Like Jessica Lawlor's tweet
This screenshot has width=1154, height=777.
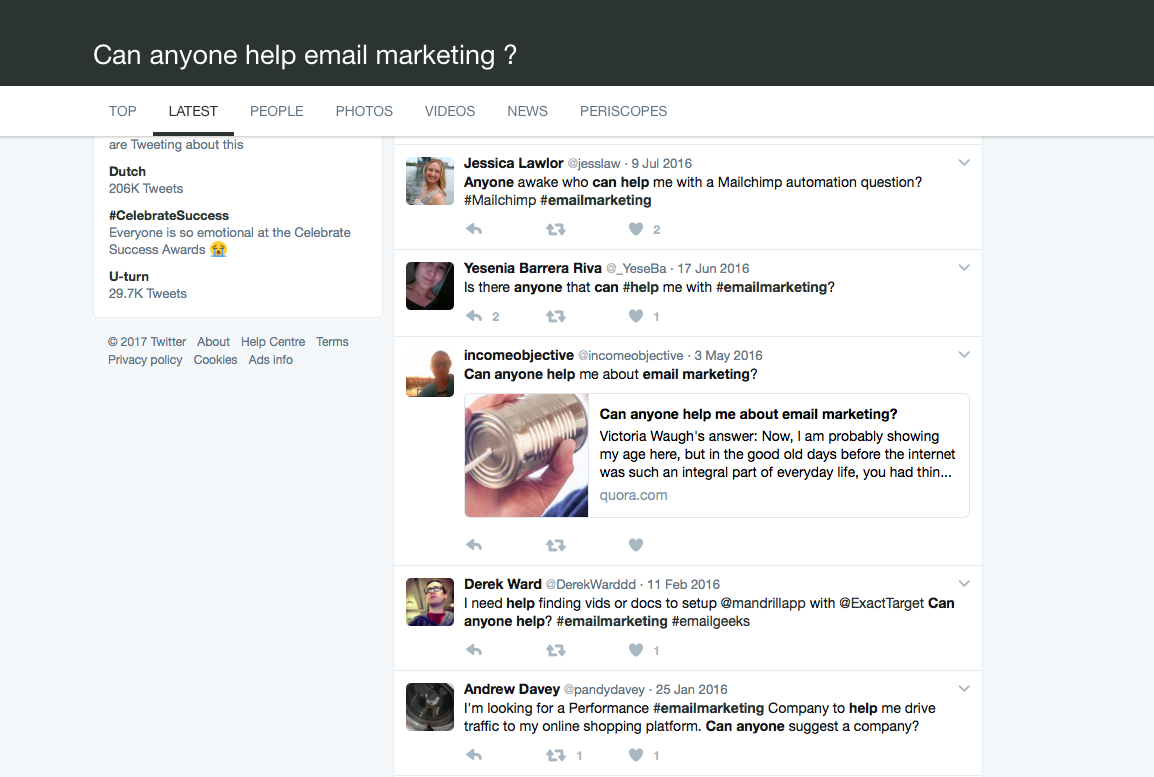coord(636,230)
